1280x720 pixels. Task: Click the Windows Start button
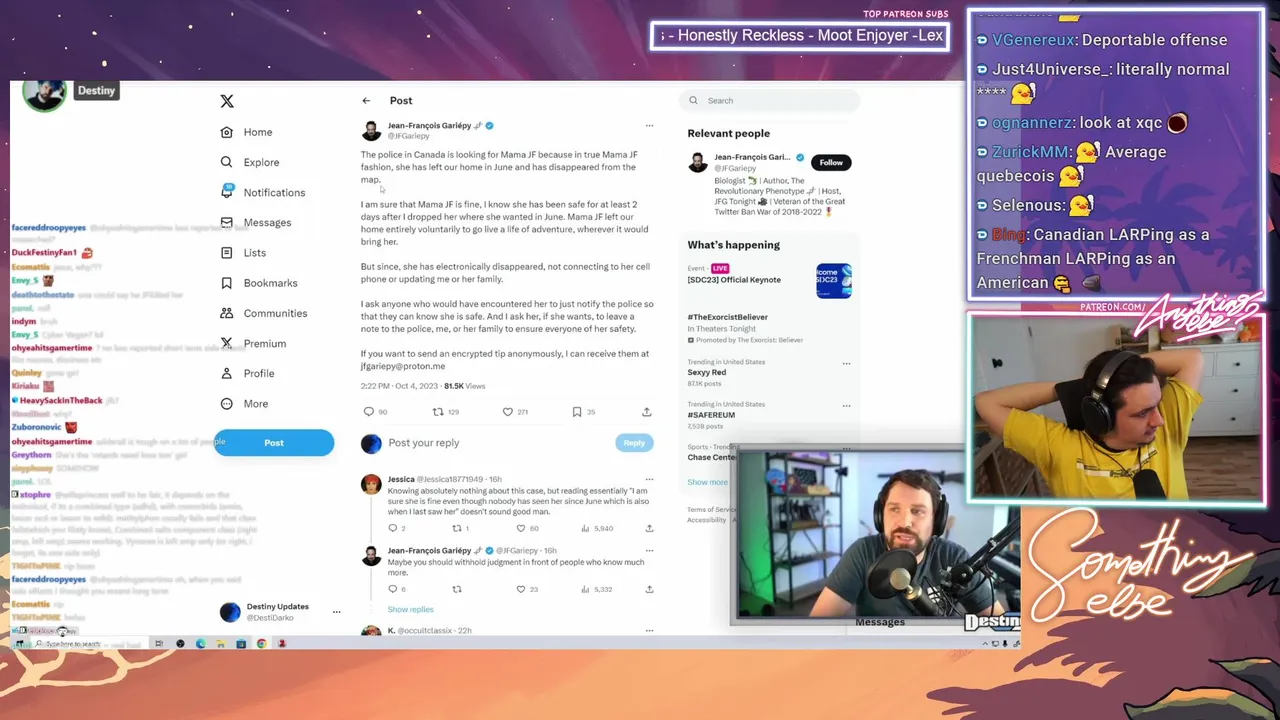[x=19, y=644]
